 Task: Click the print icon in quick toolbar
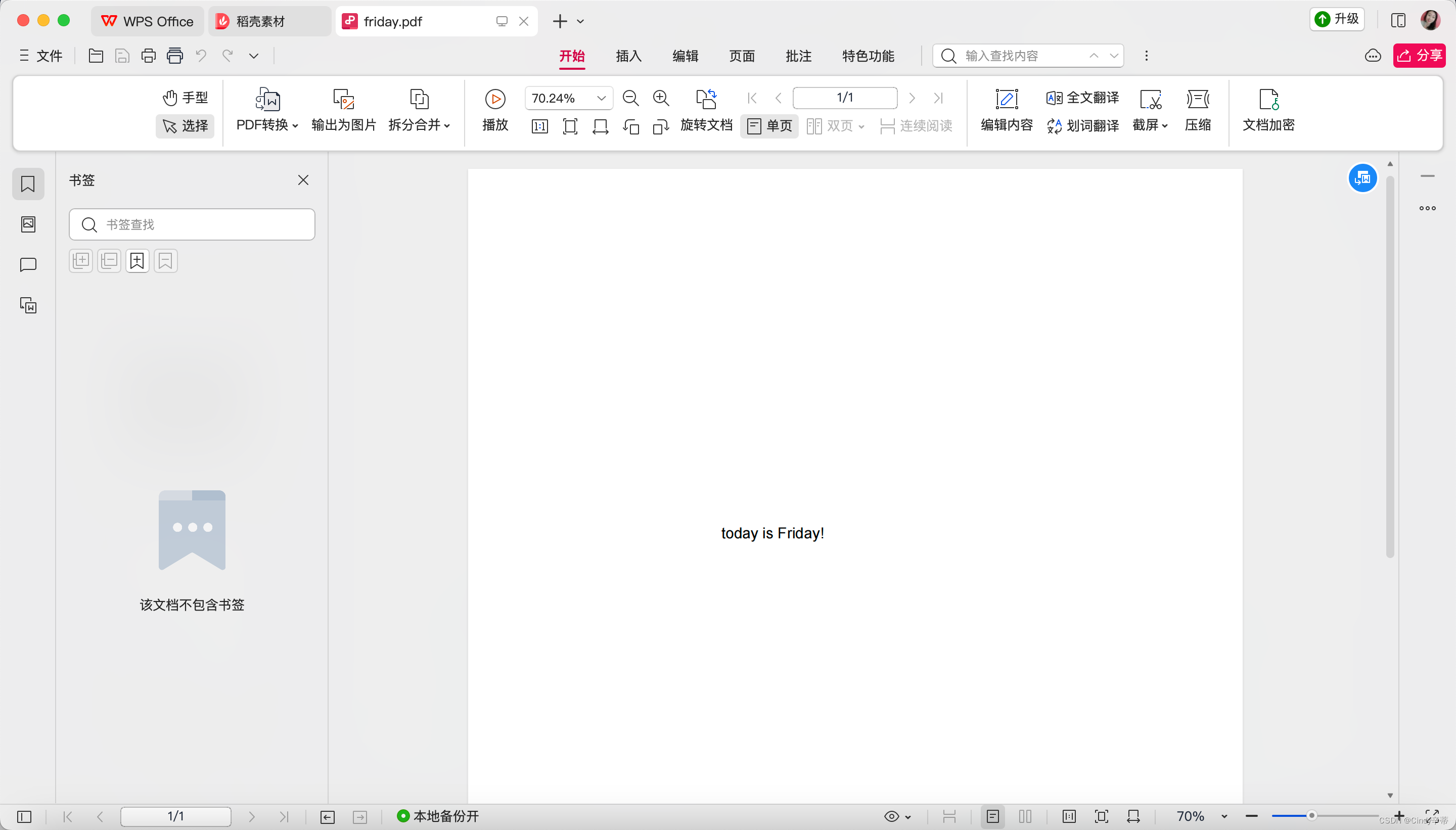pos(148,56)
